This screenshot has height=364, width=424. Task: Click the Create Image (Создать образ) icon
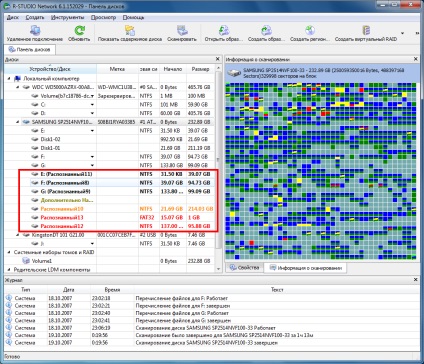(266, 31)
